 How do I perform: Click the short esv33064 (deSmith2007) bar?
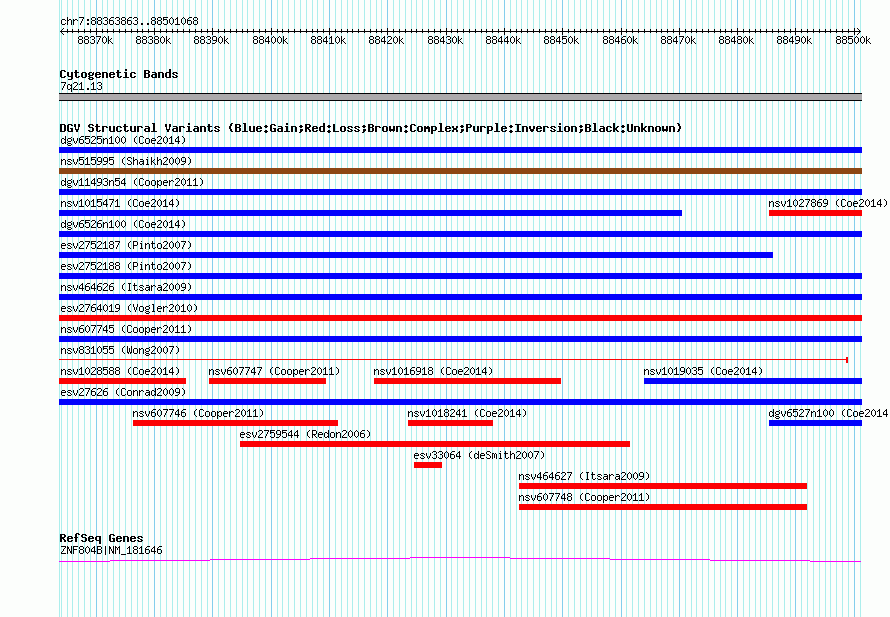point(428,465)
